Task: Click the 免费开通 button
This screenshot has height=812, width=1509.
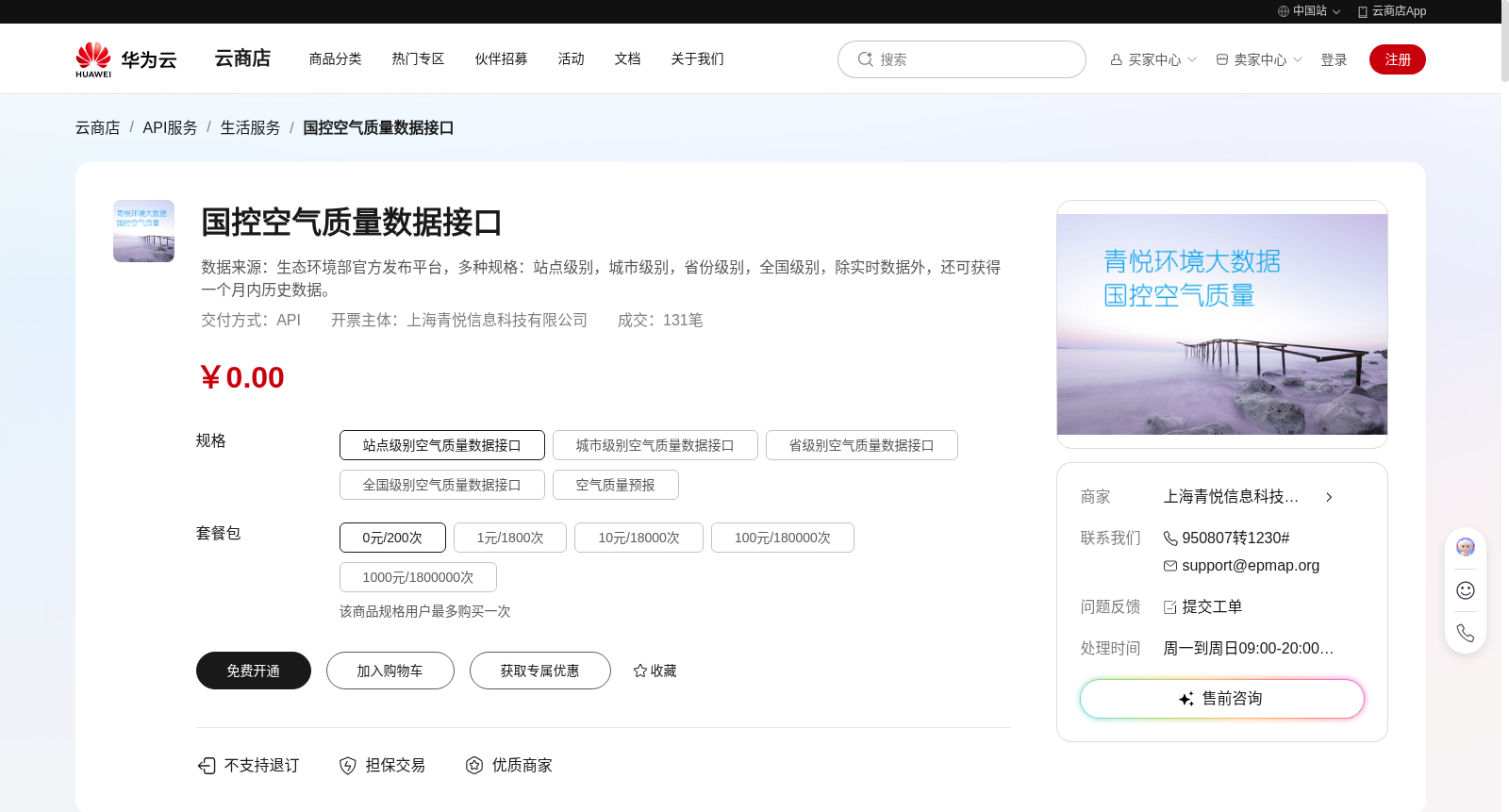Action: 254,671
